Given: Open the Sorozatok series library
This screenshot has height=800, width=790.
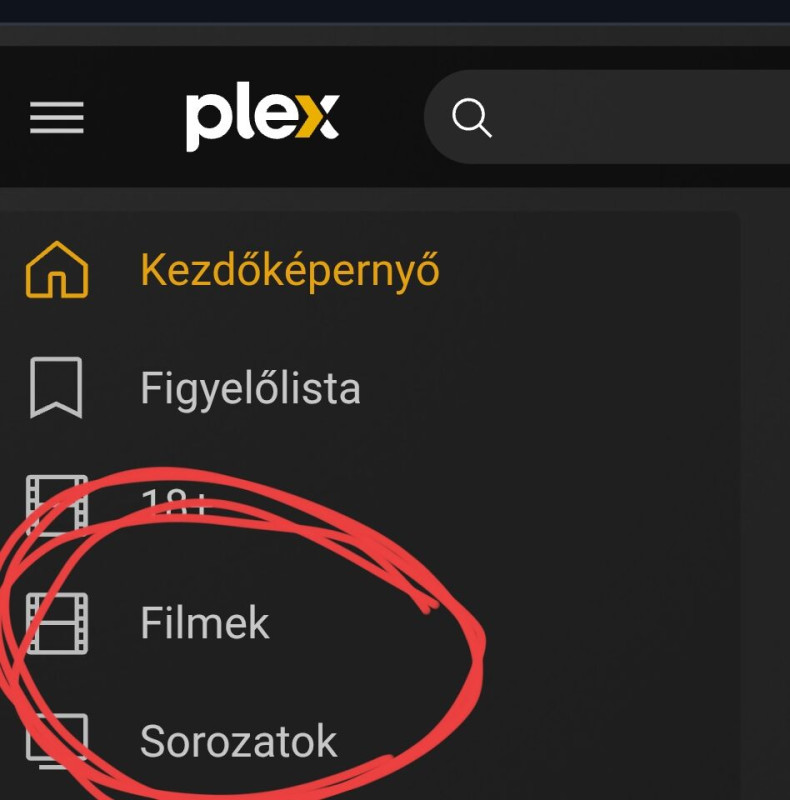Looking at the screenshot, I should click(238, 741).
